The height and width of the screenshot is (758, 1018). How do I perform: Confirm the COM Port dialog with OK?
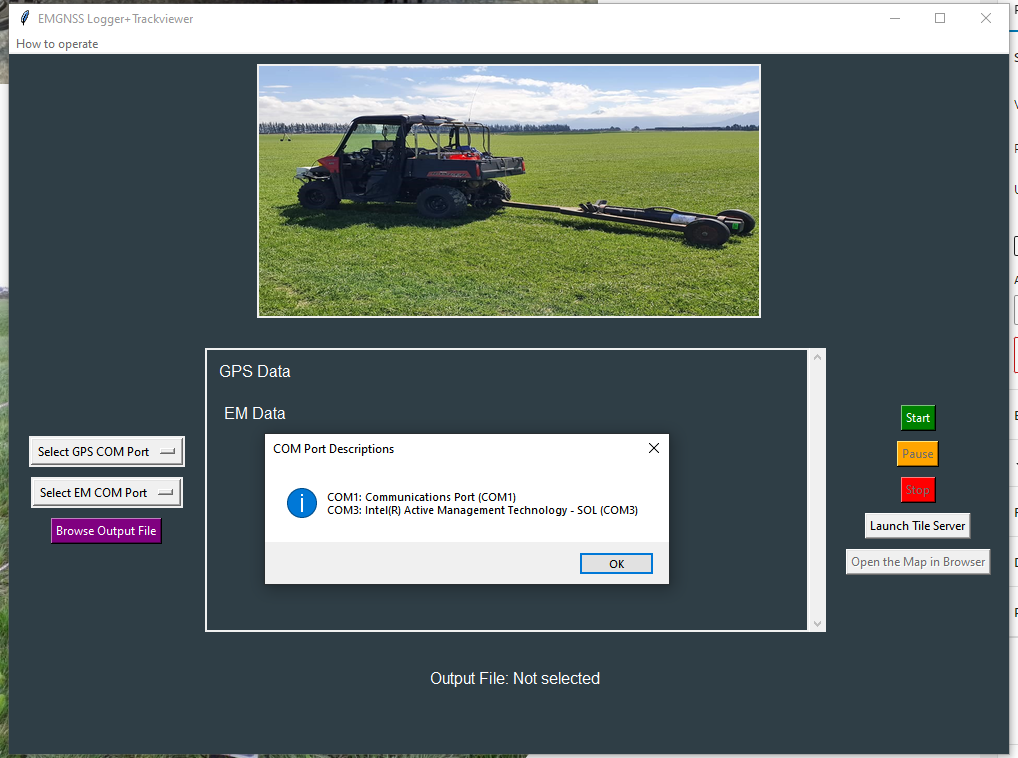[616, 564]
